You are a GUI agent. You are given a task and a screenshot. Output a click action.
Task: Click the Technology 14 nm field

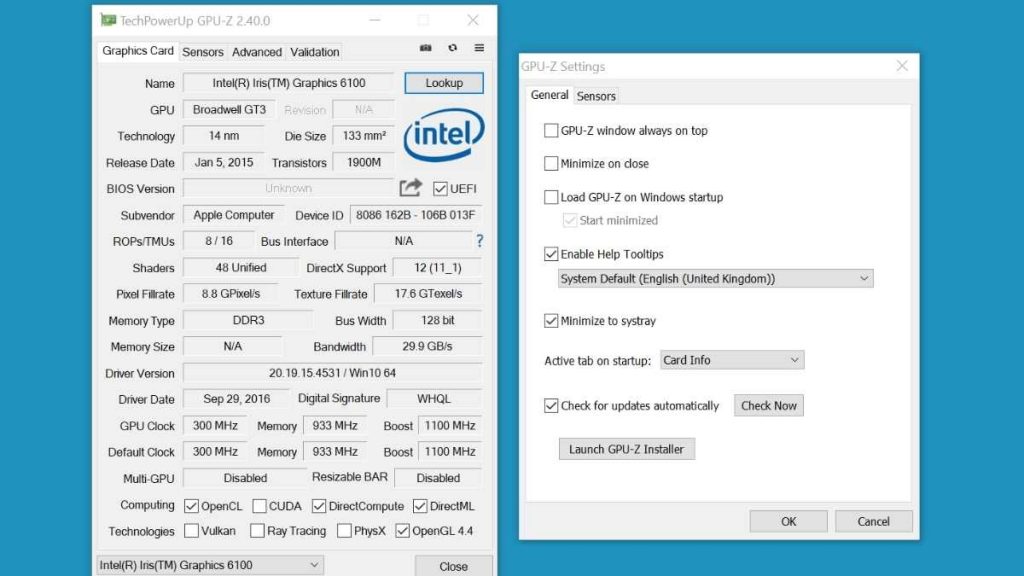pos(223,136)
